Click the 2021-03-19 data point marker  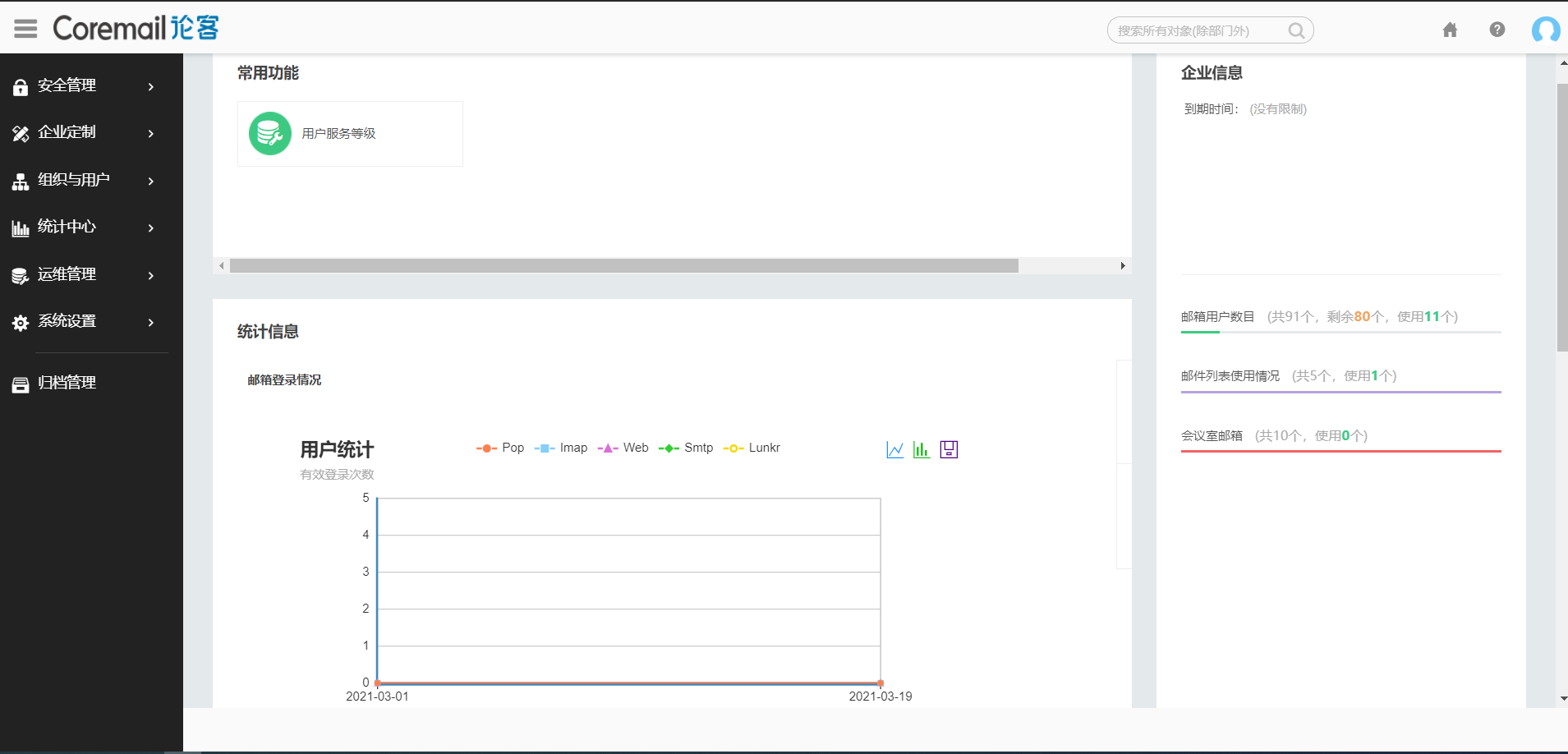click(881, 683)
